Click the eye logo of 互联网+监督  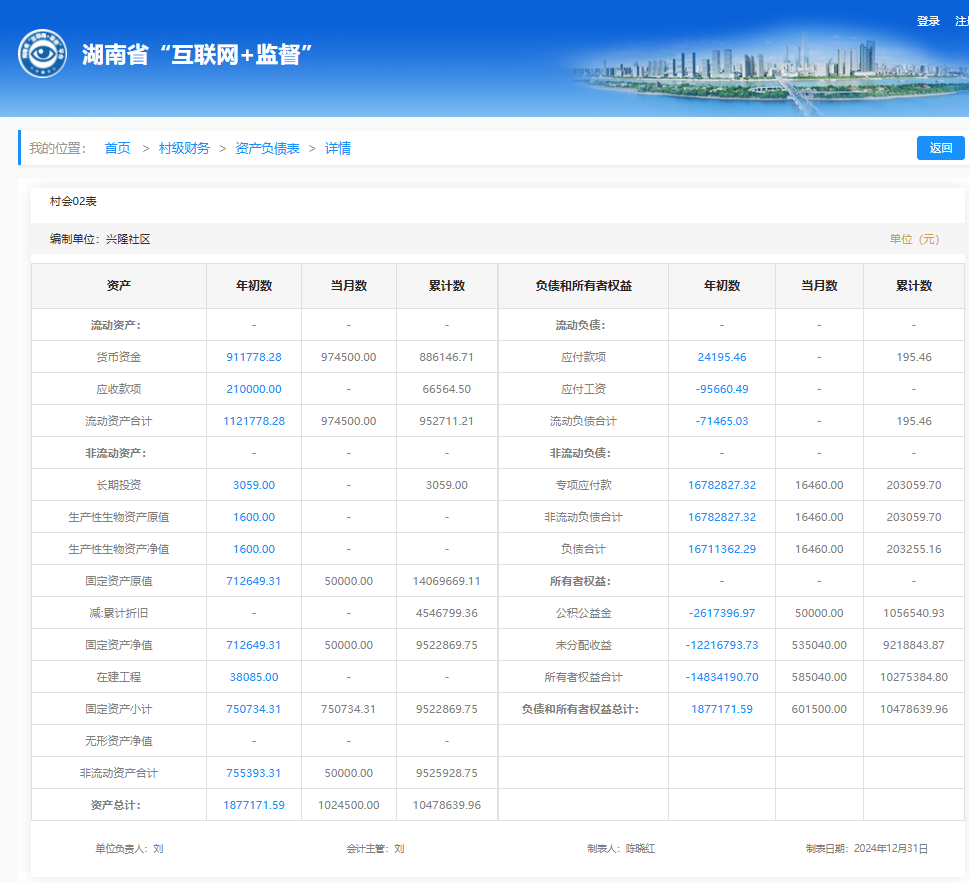(42, 54)
